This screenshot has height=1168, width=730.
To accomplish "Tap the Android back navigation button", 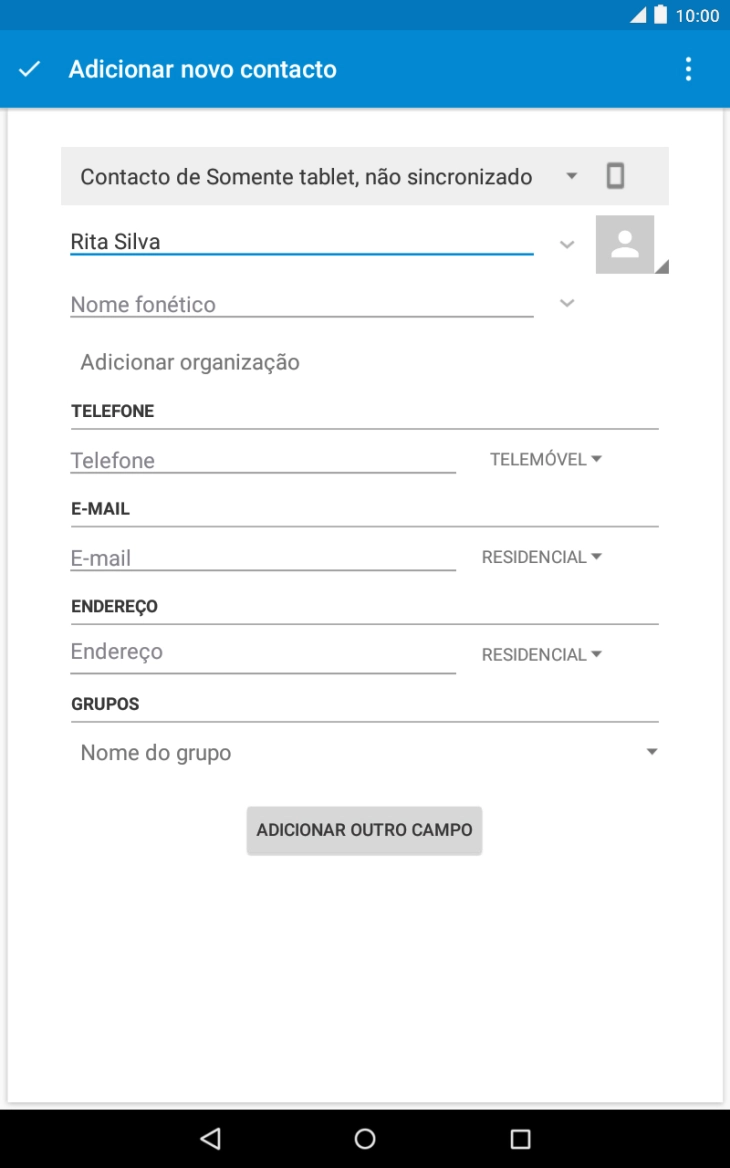I will (x=210, y=1137).
